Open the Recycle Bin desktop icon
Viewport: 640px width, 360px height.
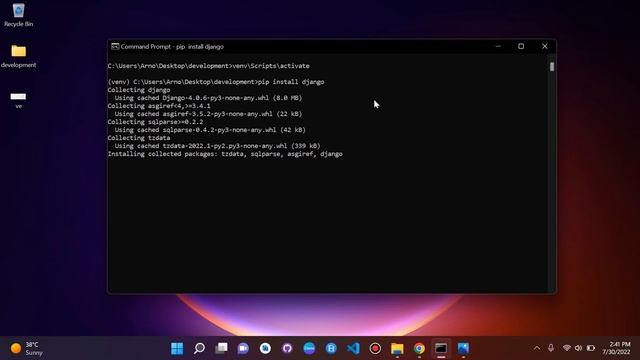coord(18,15)
